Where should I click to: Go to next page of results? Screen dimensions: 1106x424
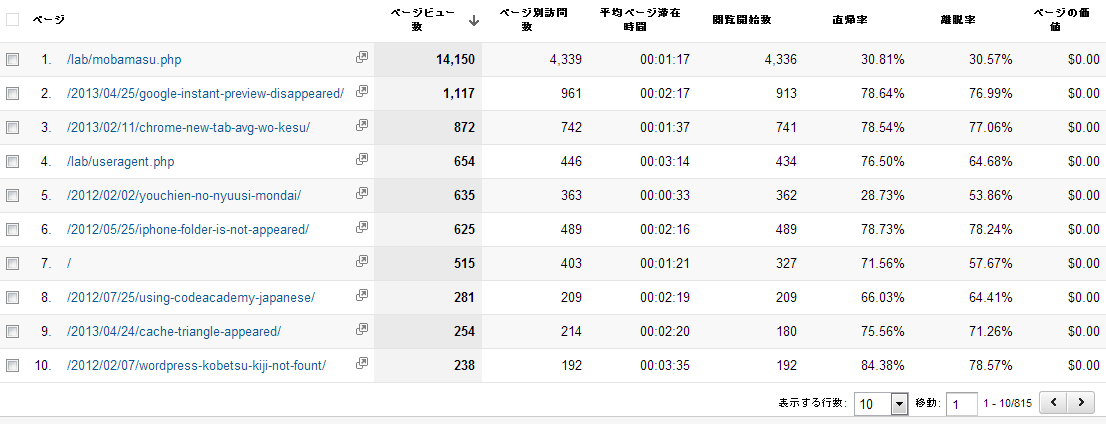coord(1080,403)
